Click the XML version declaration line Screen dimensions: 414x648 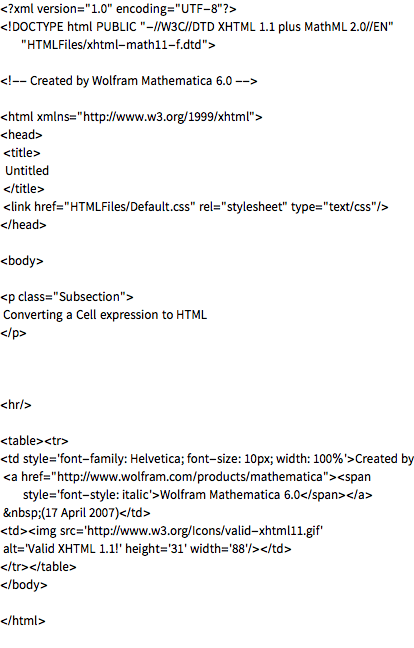point(119,9)
